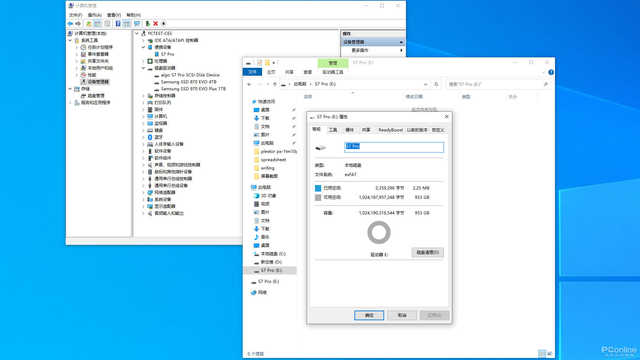
Task: Click the 音乐 music icon in navigation pane
Action: point(256,237)
